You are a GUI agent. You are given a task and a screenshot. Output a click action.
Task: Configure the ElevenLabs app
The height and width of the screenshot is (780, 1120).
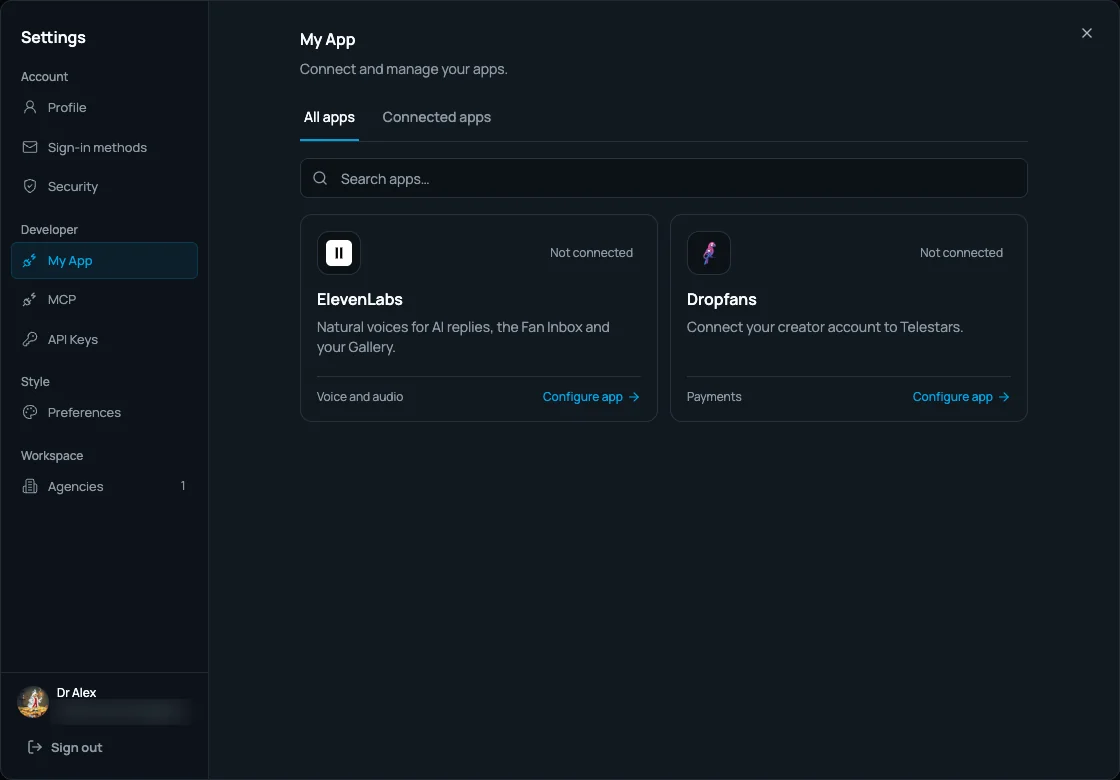591,396
